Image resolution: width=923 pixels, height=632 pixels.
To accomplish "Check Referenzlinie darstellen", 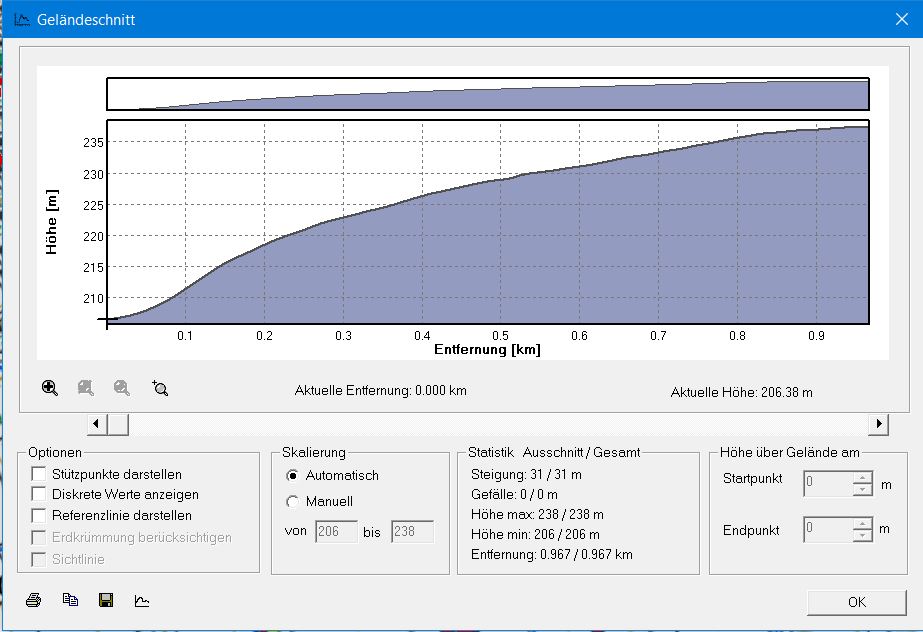I will tap(39, 516).
